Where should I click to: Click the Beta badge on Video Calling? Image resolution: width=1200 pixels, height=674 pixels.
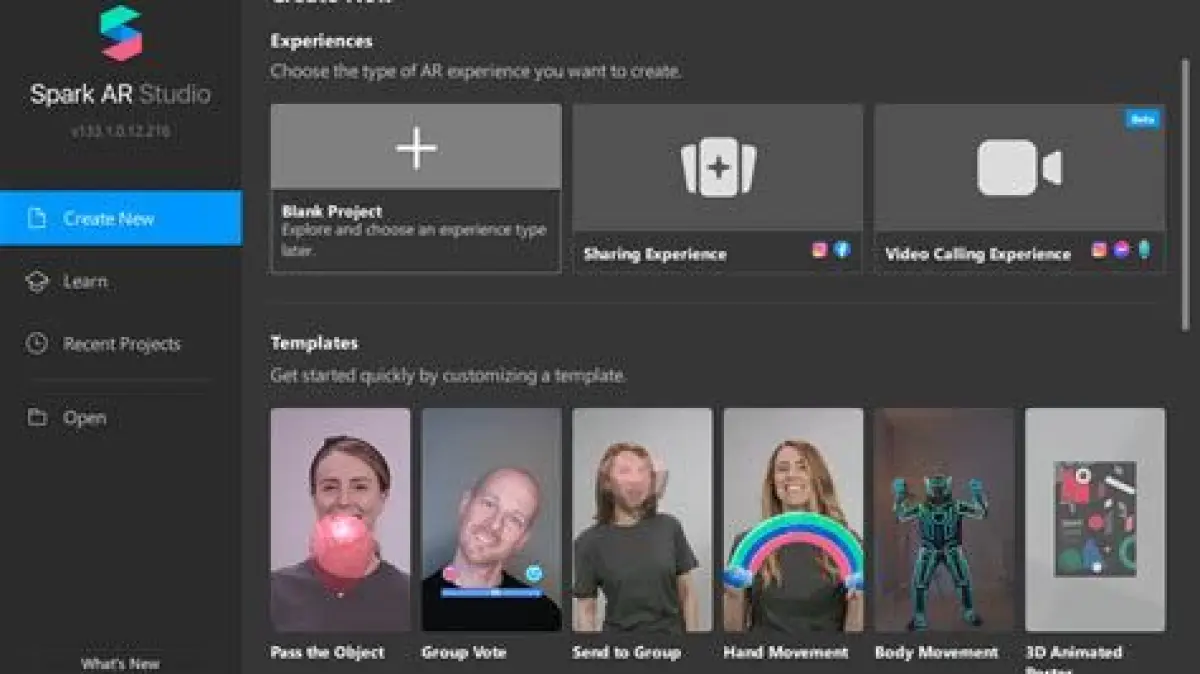coord(1142,119)
